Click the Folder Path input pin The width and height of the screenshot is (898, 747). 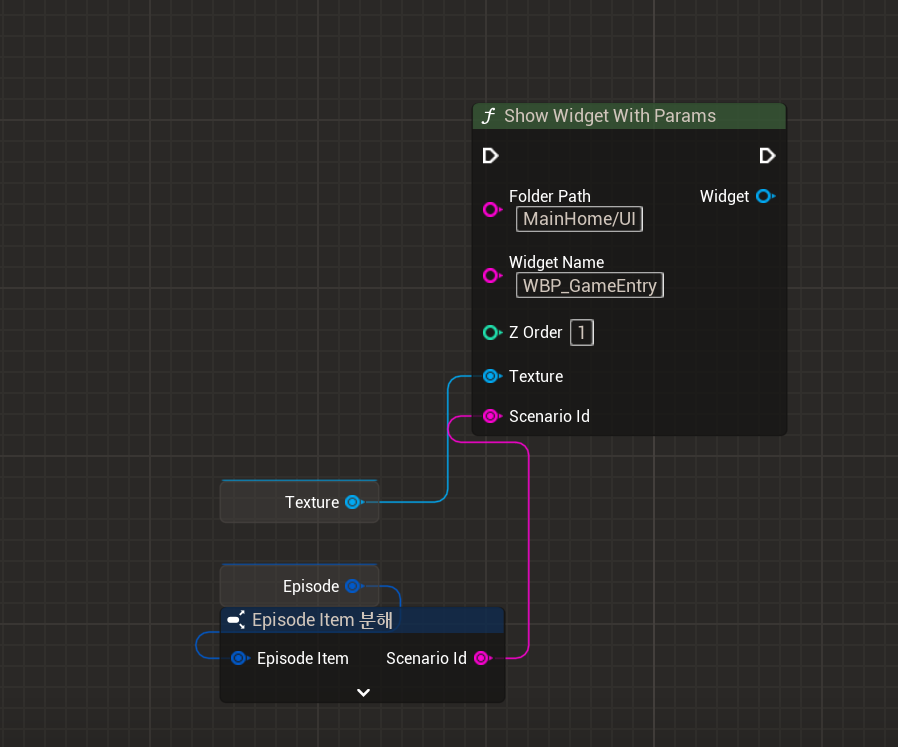pos(492,209)
